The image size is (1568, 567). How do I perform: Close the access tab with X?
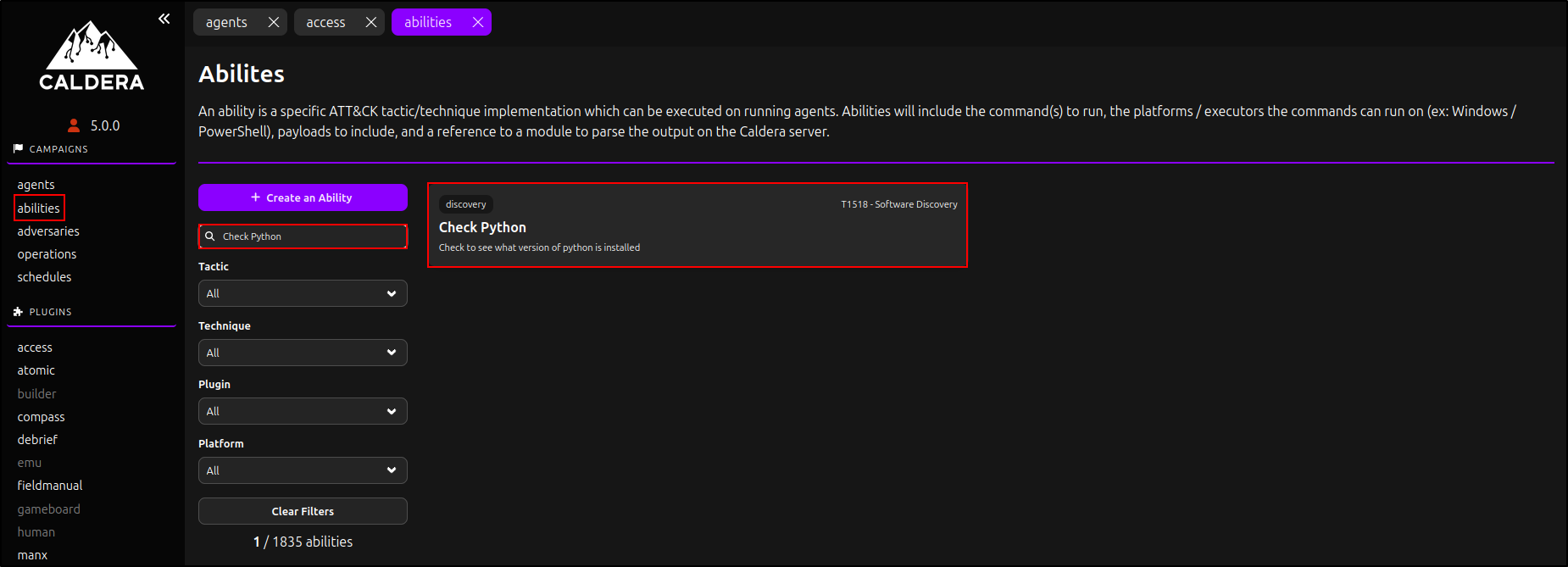[371, 22]
